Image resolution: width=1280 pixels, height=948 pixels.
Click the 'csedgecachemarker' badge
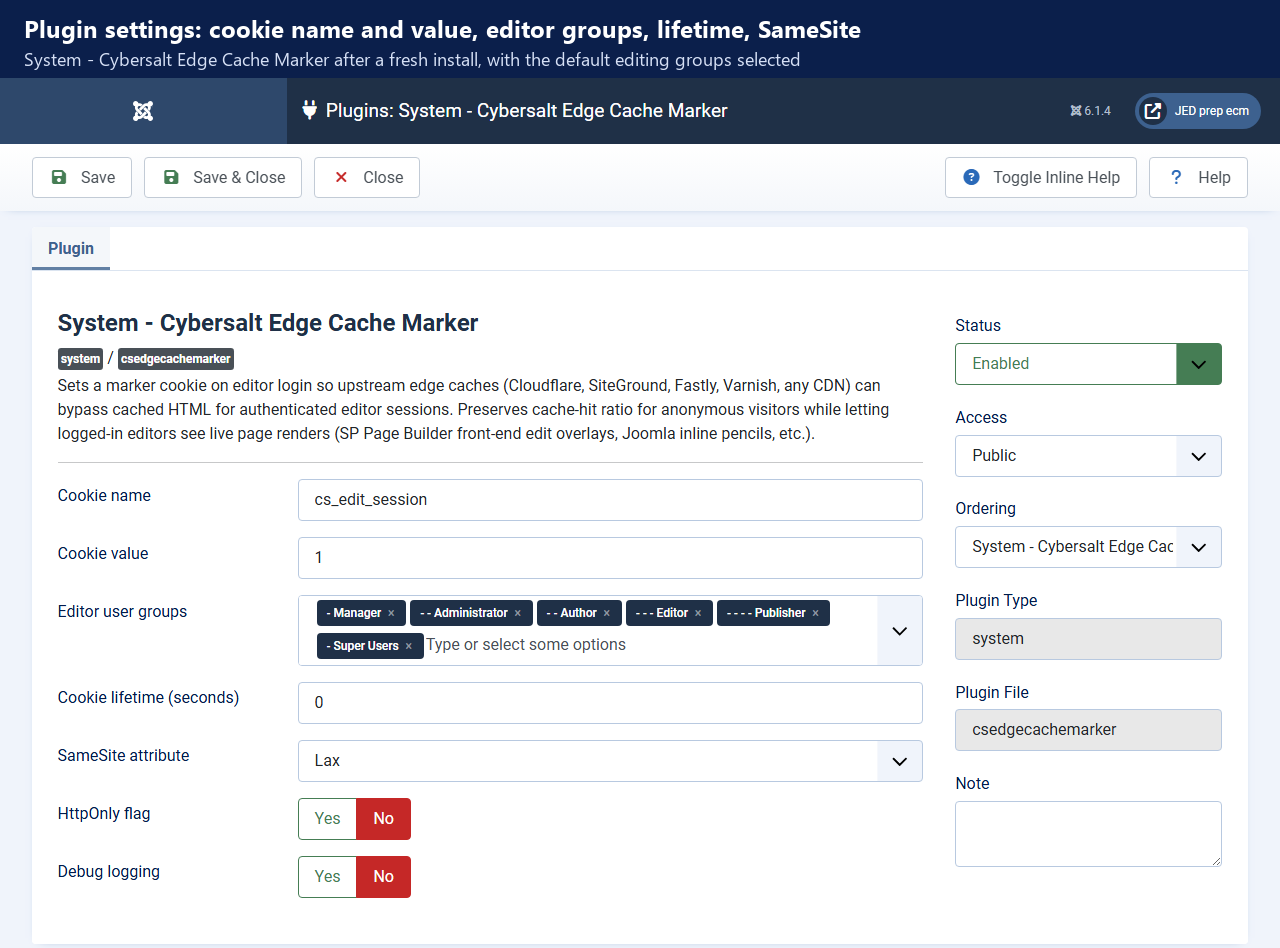176,359
